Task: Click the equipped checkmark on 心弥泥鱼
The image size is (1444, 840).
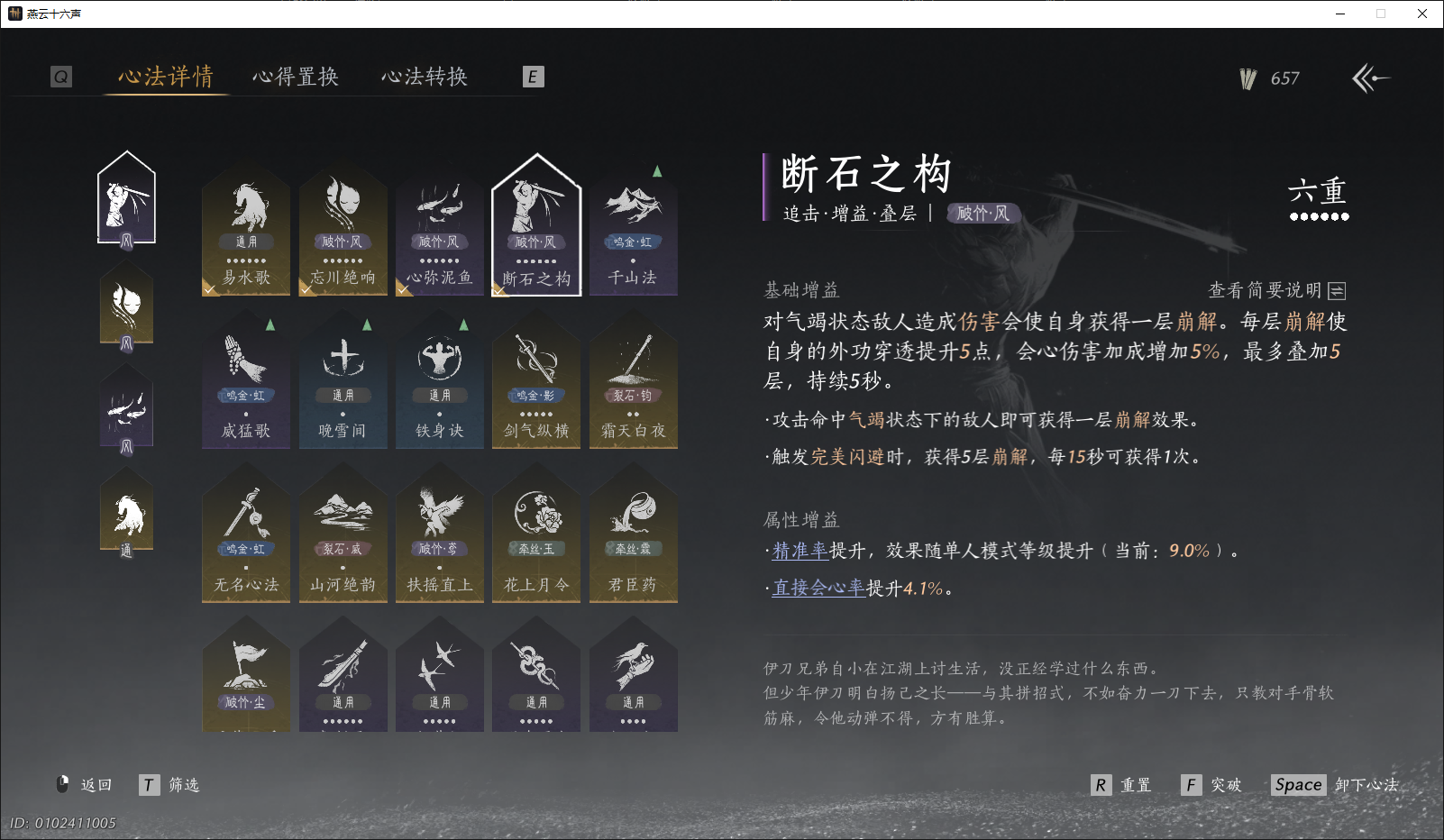Action: tap(403, 289)
